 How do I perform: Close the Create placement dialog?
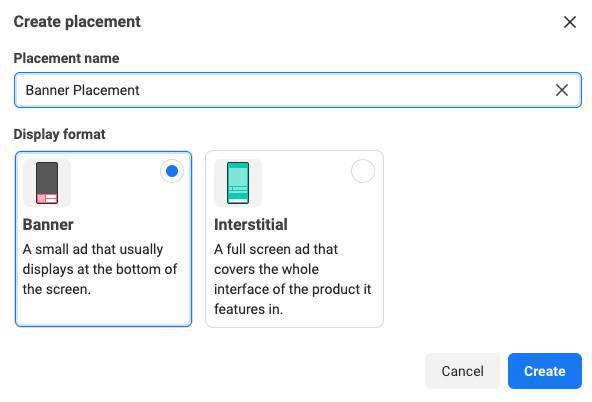(x=570, y=22)
